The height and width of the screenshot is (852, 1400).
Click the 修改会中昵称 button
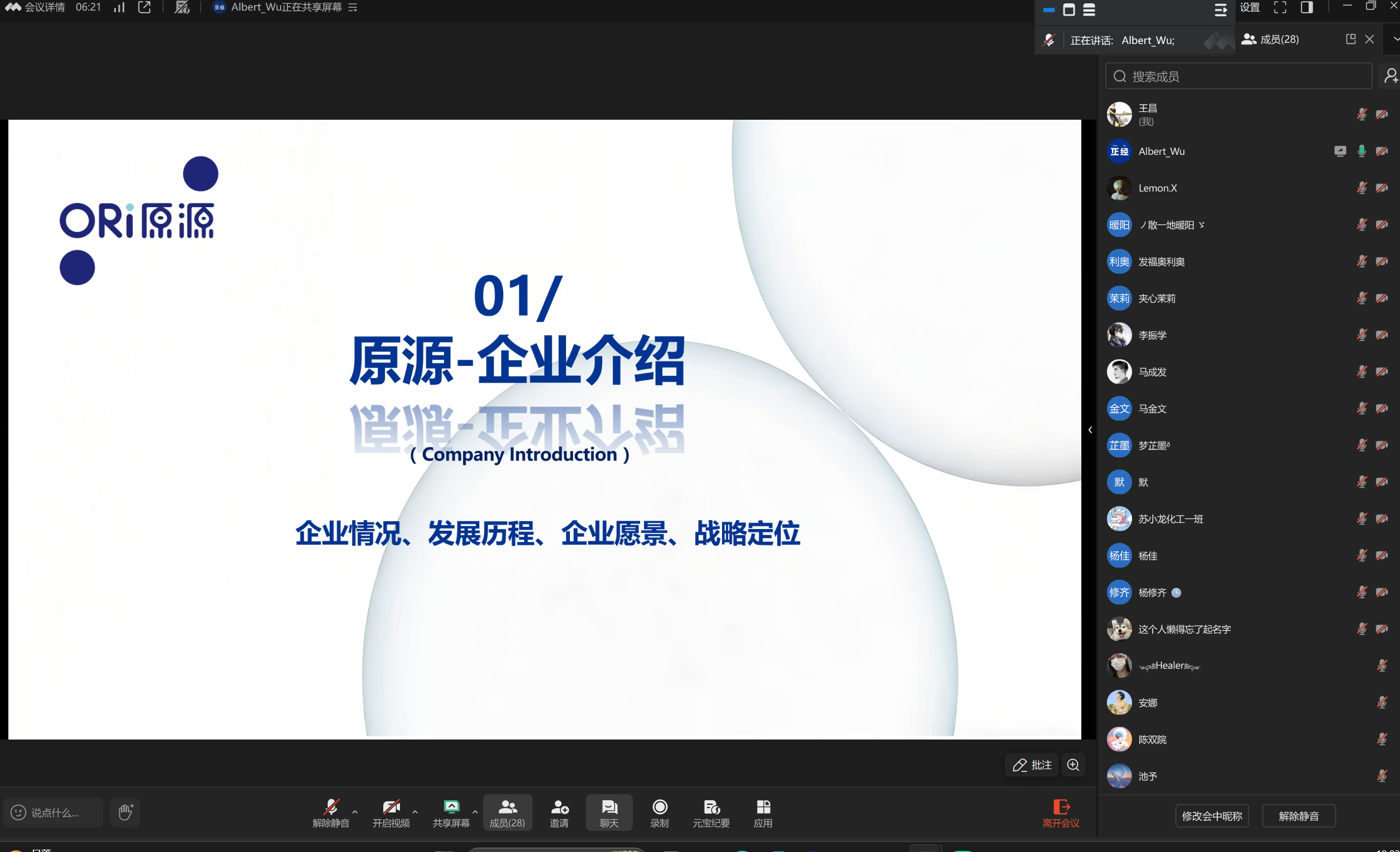(x=1211, y=816)
